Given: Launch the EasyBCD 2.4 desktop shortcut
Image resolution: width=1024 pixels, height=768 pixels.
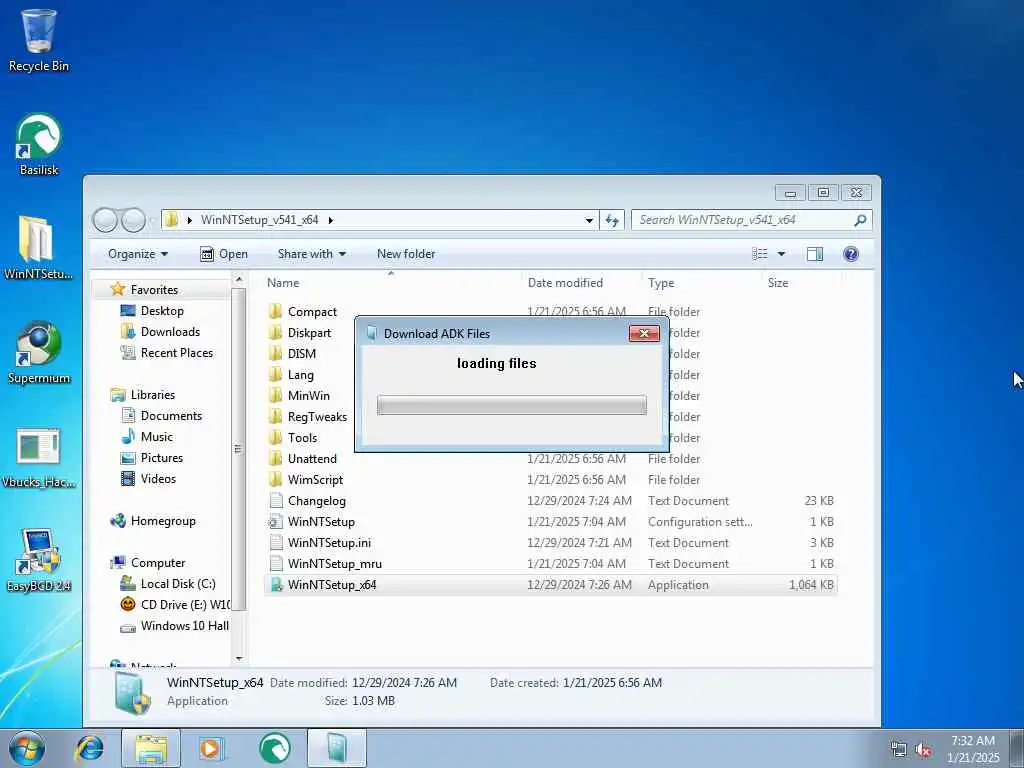Looking at the screenshot, I should [x=39, y=561].
